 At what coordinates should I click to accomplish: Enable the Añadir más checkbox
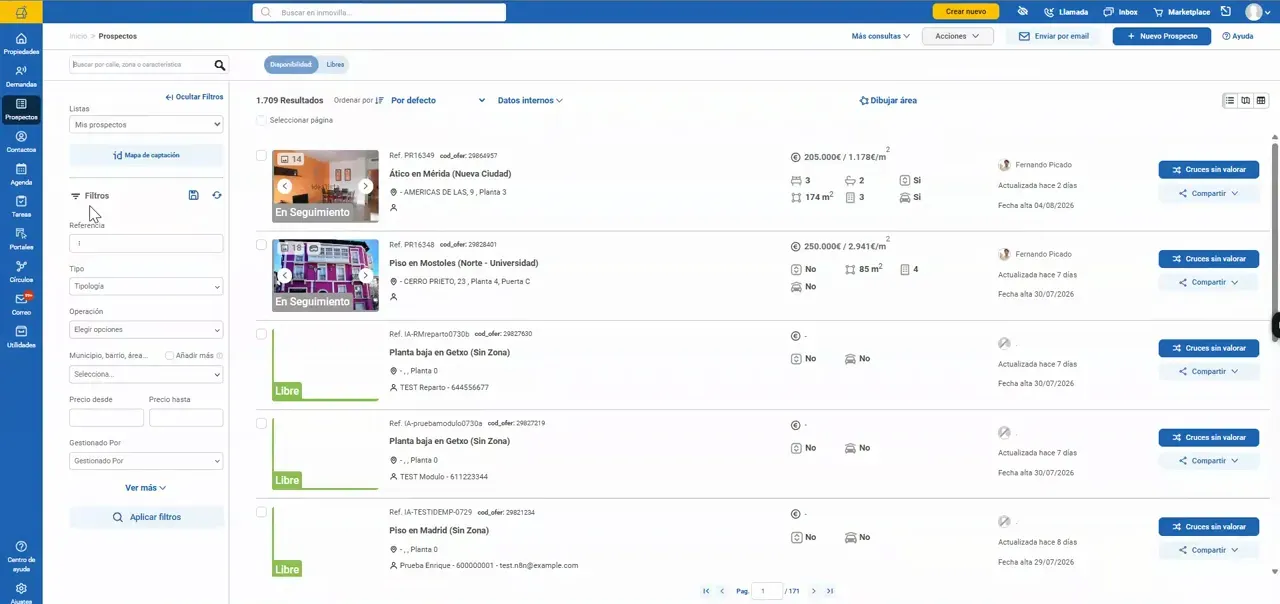pyautogui.click(x=170, y=355)
